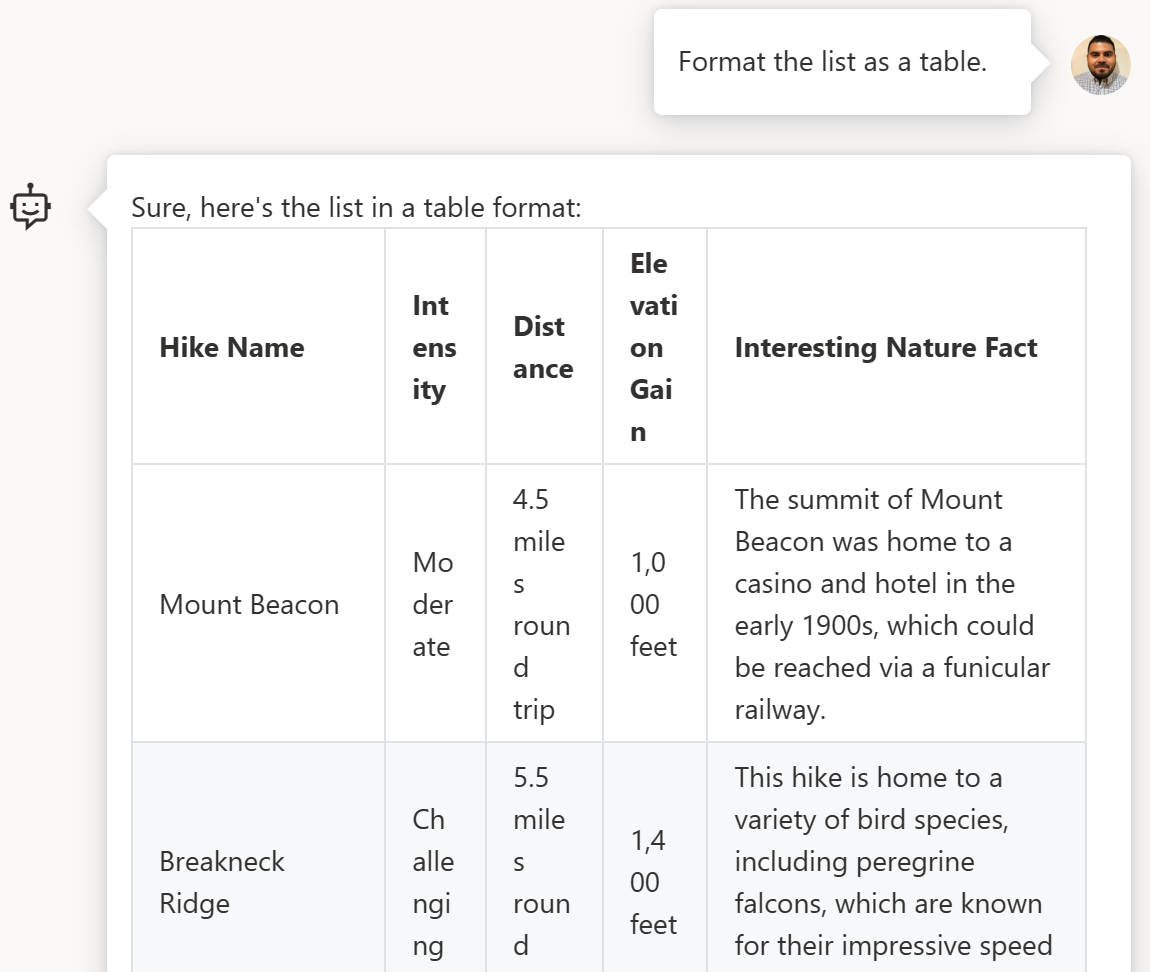Click the Moderate intensity cell
This screenshot has width=1150, height=972.
coord(433,605)
